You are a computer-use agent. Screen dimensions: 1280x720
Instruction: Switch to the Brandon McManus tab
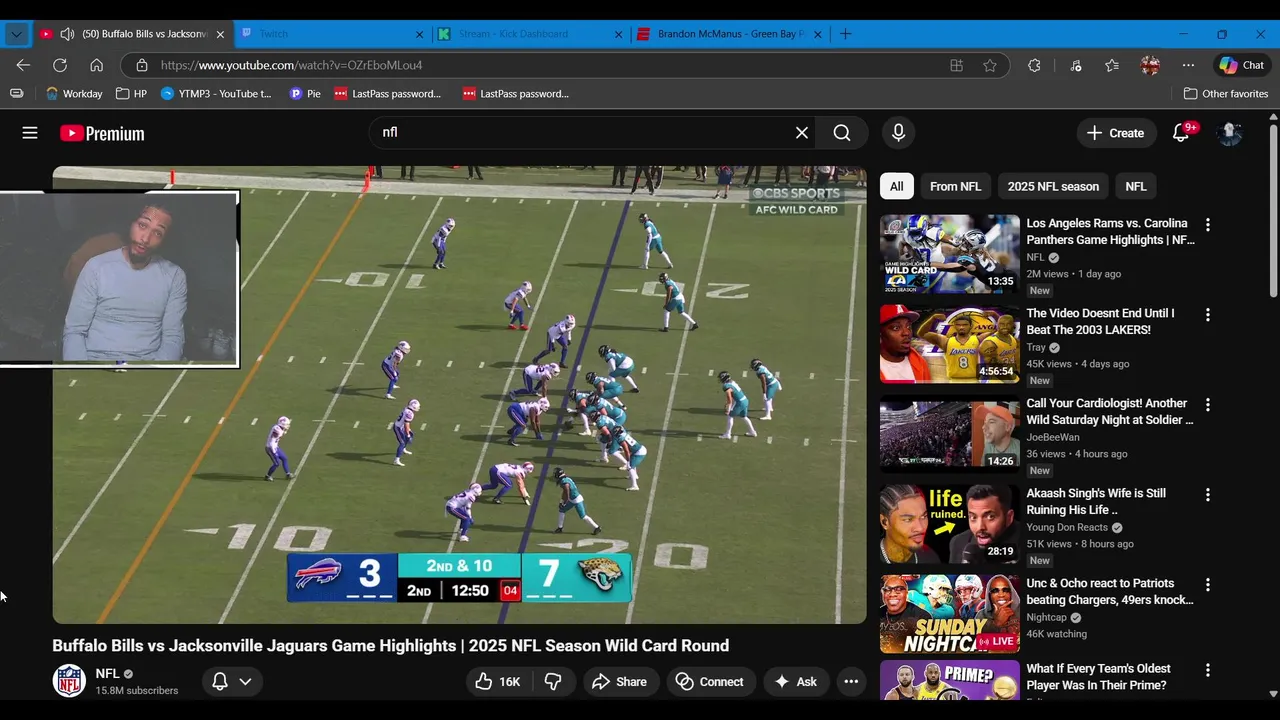pyautogui.click(x=729, y=34)
